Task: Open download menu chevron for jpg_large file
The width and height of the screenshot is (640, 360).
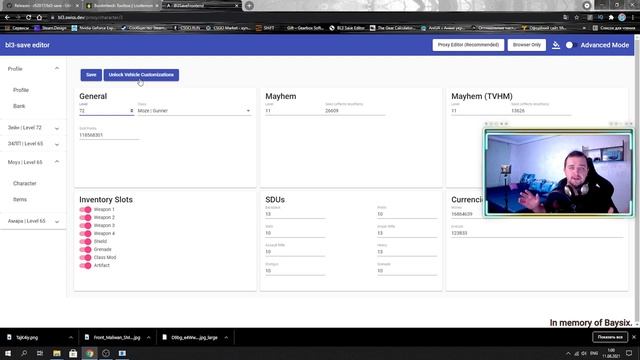Action: click(x=226, y=338)
